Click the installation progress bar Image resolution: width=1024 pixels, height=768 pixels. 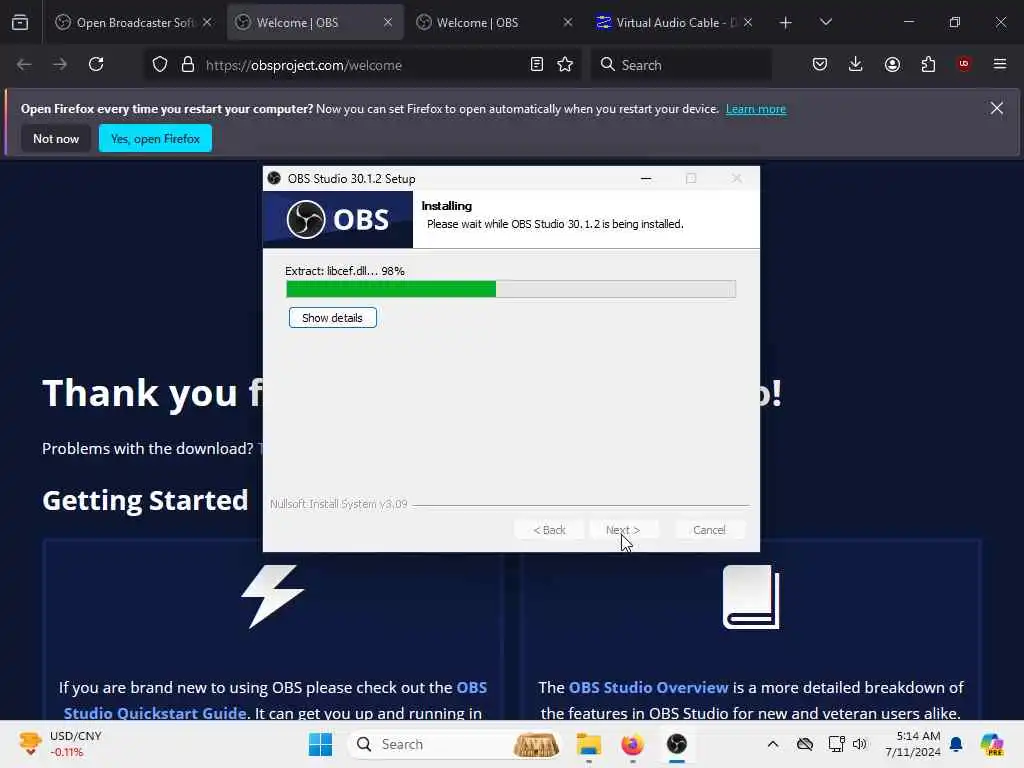point(511,289)
